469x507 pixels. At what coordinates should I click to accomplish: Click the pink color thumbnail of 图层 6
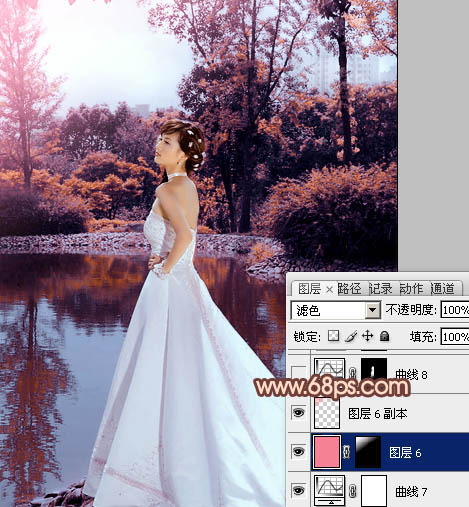[x=327, y=452]
